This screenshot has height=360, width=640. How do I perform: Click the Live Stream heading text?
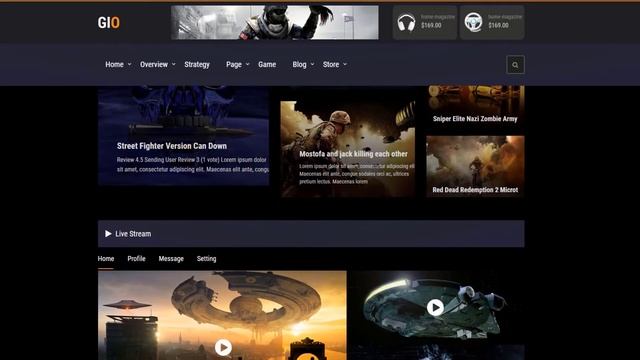(x=133, y=234)
